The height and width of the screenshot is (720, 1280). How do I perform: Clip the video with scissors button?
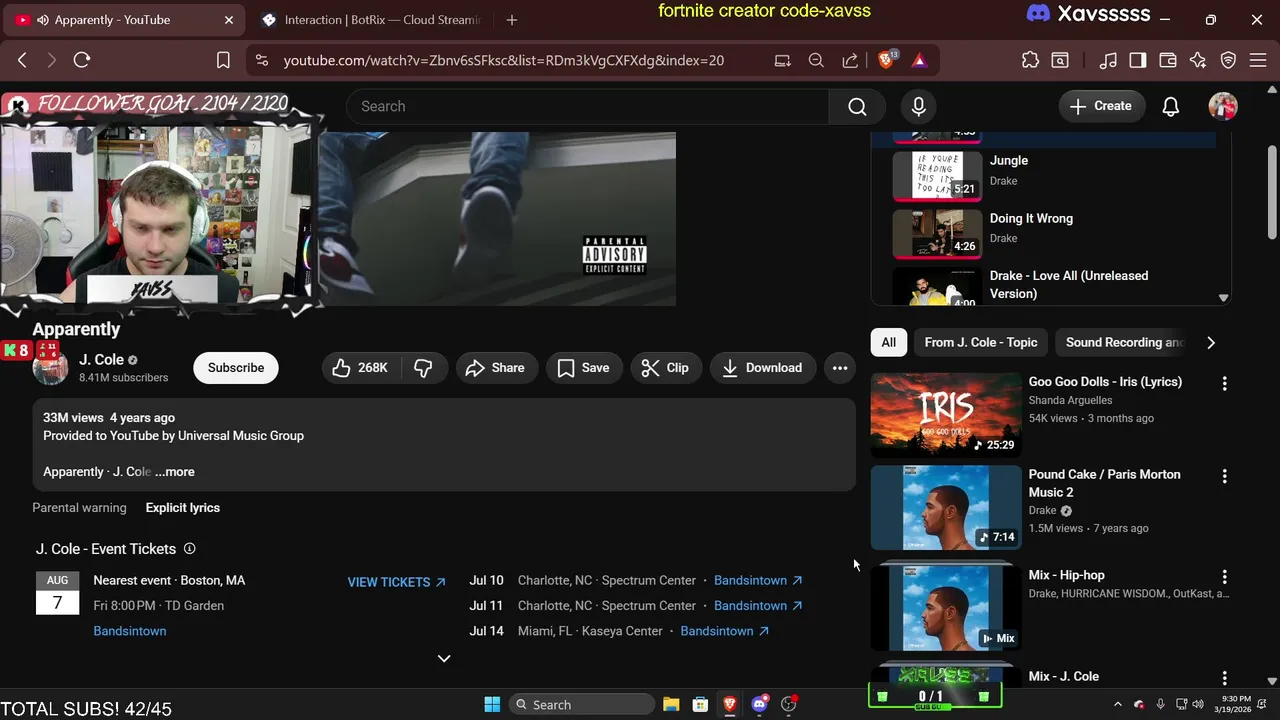point(666,368)
